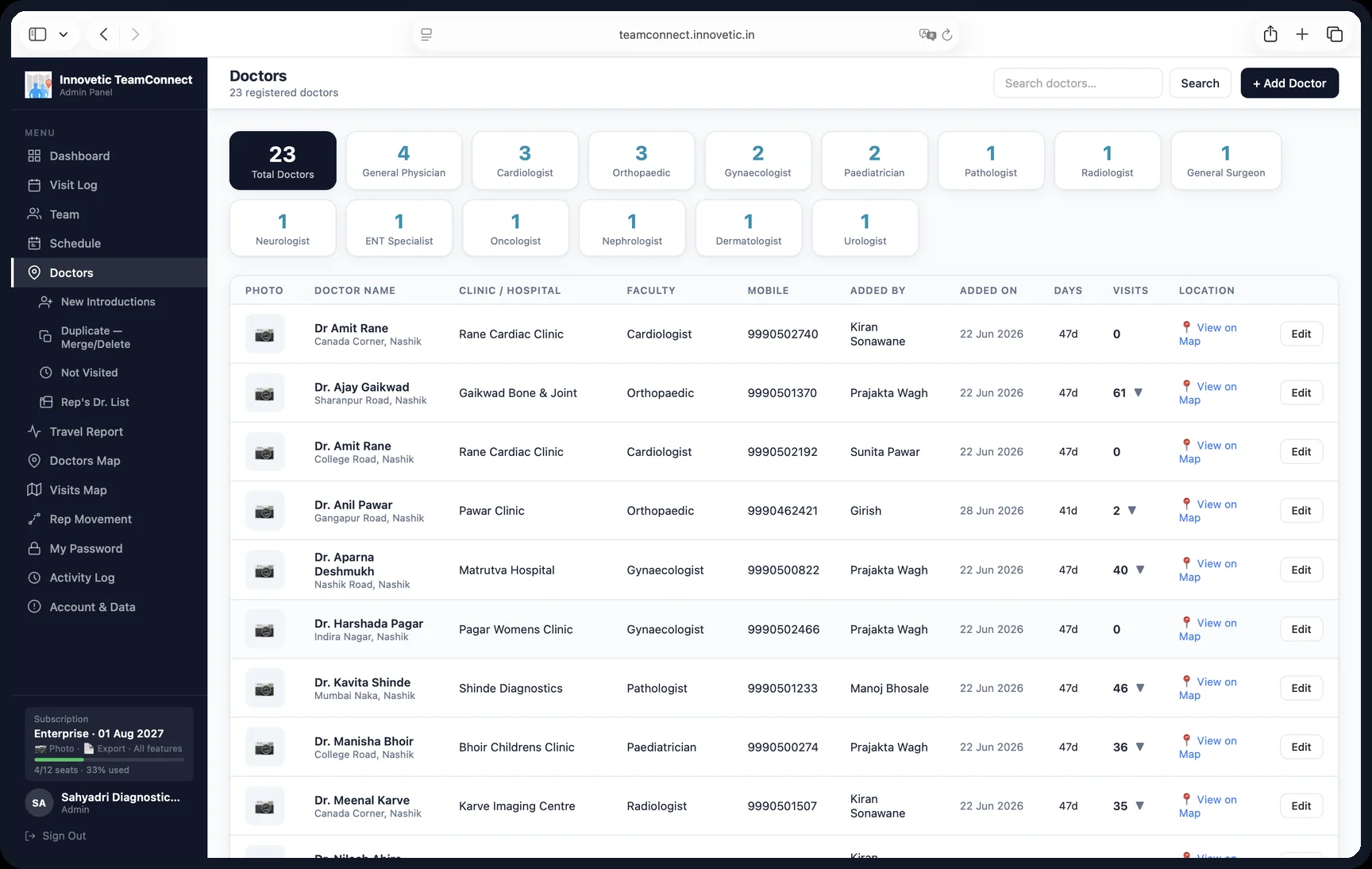Toggle the browser sidebar icon

coord(37,34)
